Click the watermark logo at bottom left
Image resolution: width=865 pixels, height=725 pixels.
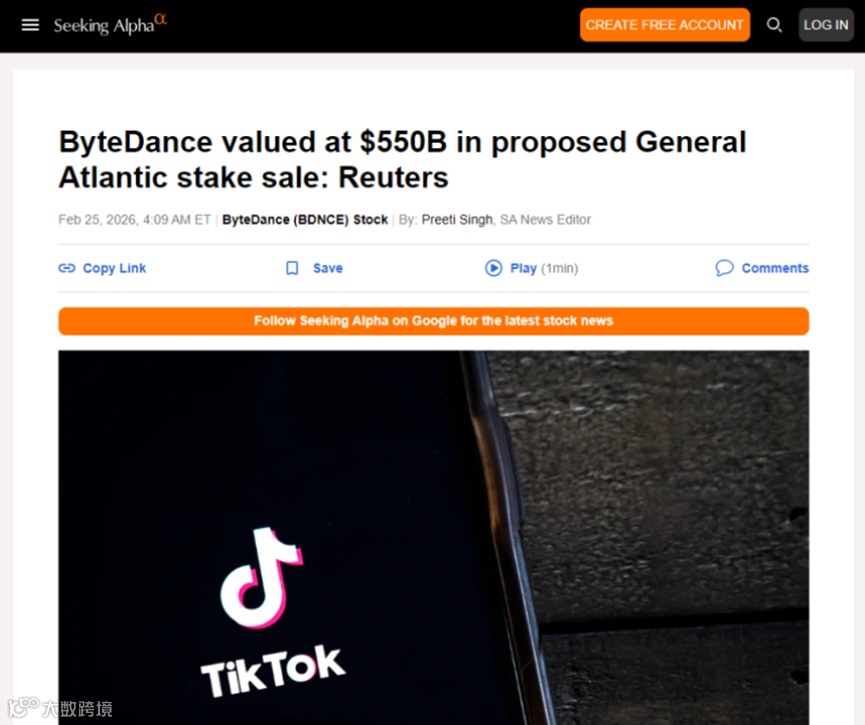pos(60,707)
